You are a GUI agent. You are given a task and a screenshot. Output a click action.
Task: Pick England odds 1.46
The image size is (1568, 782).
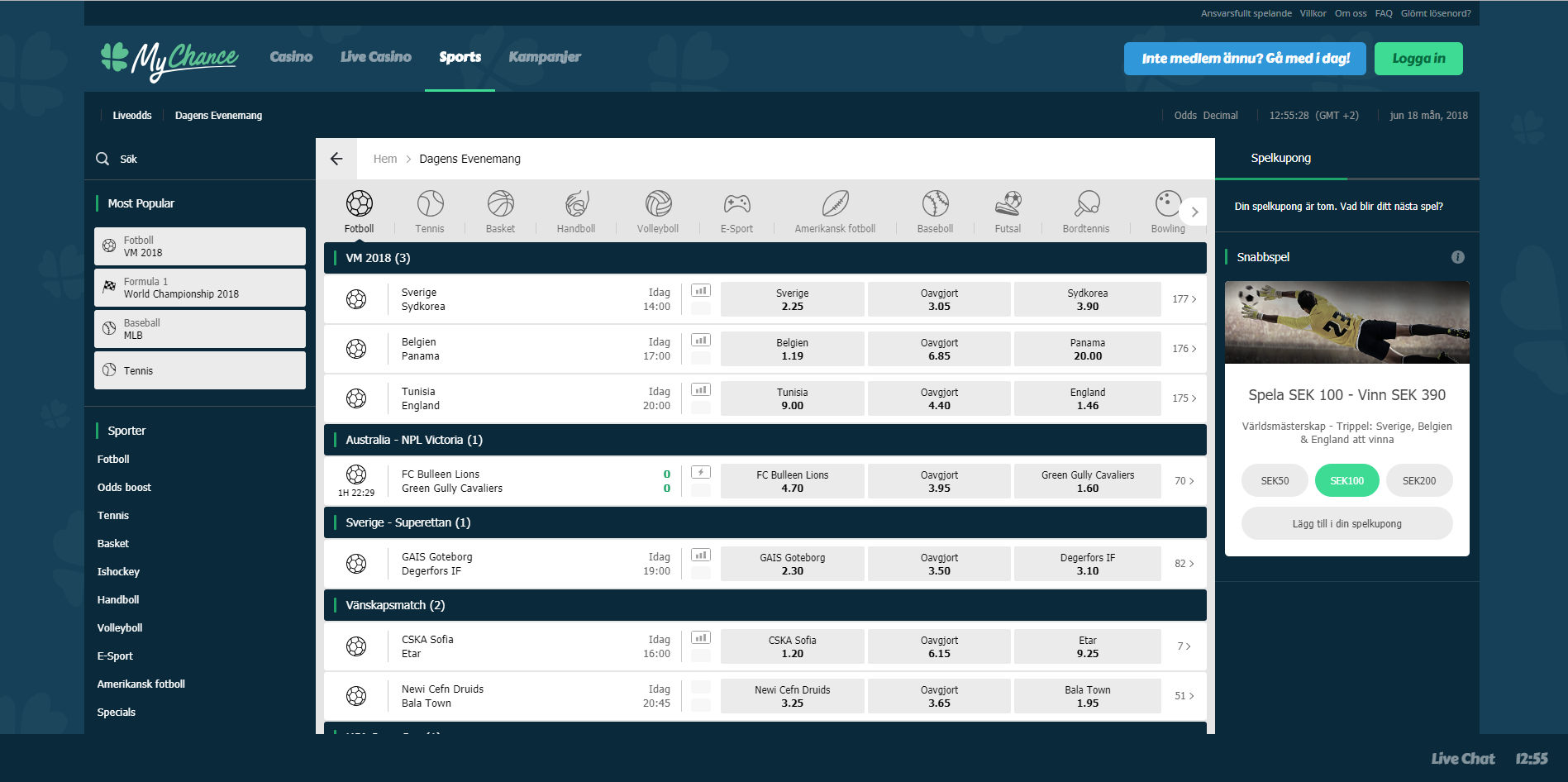[1088, 398]
